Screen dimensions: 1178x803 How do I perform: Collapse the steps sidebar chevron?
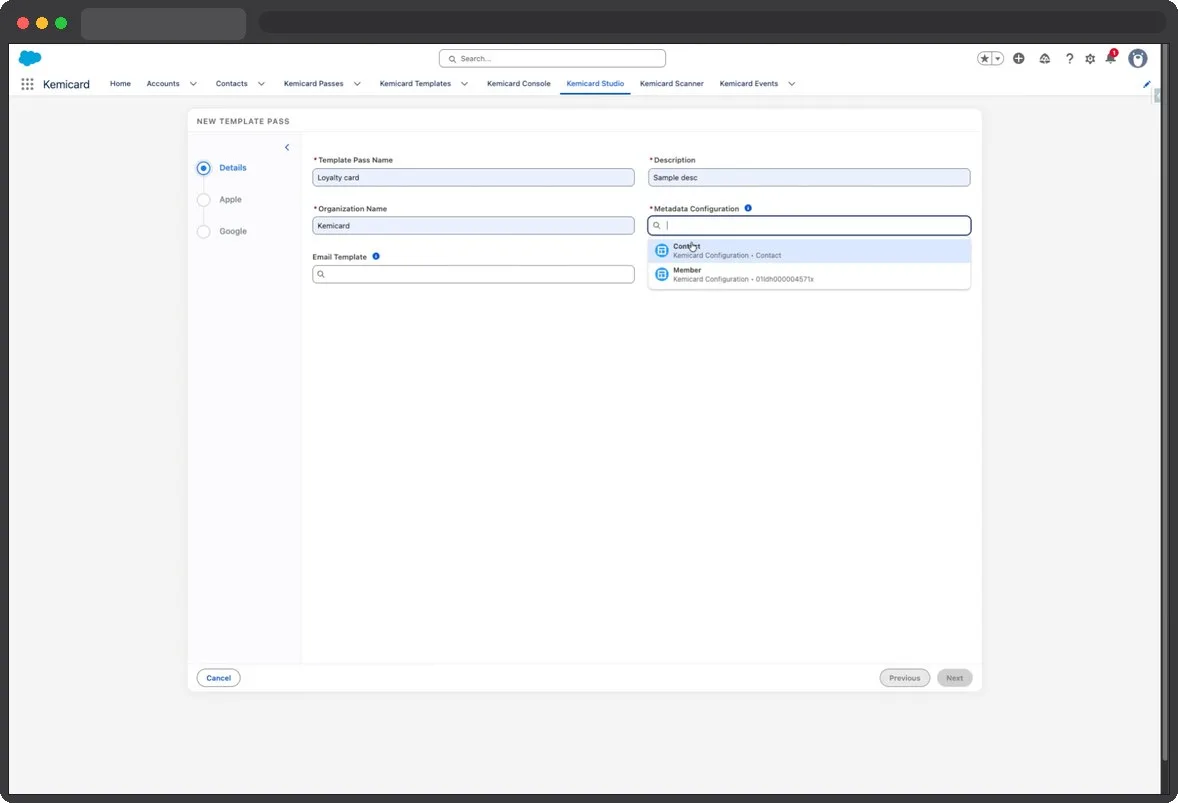[287, 147]
